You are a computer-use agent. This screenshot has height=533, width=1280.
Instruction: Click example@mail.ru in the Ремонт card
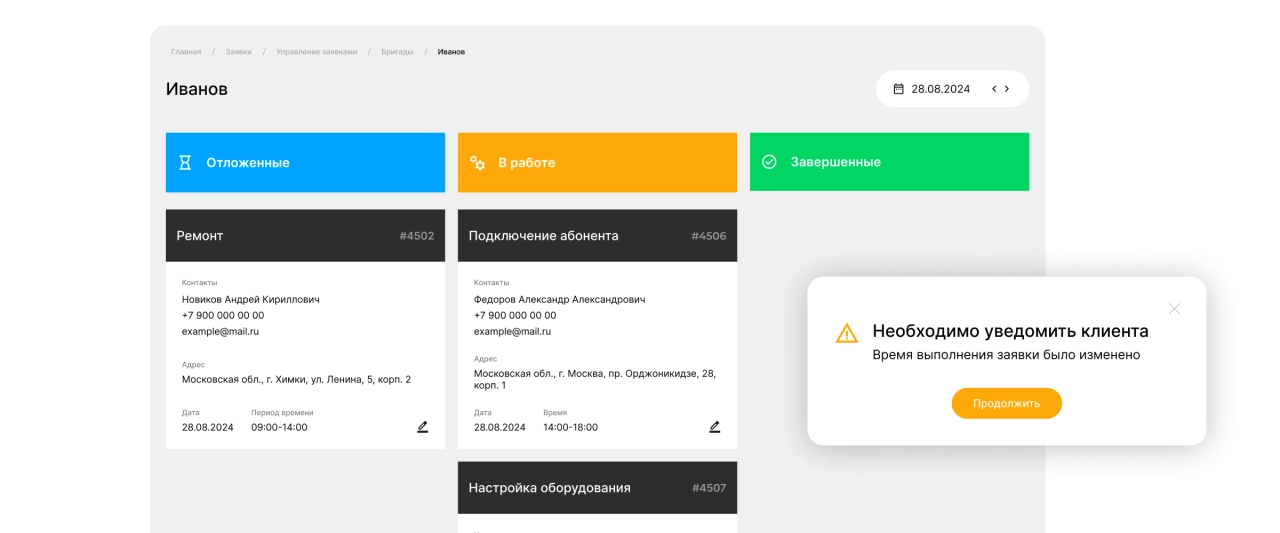click(x=220, y=331)
